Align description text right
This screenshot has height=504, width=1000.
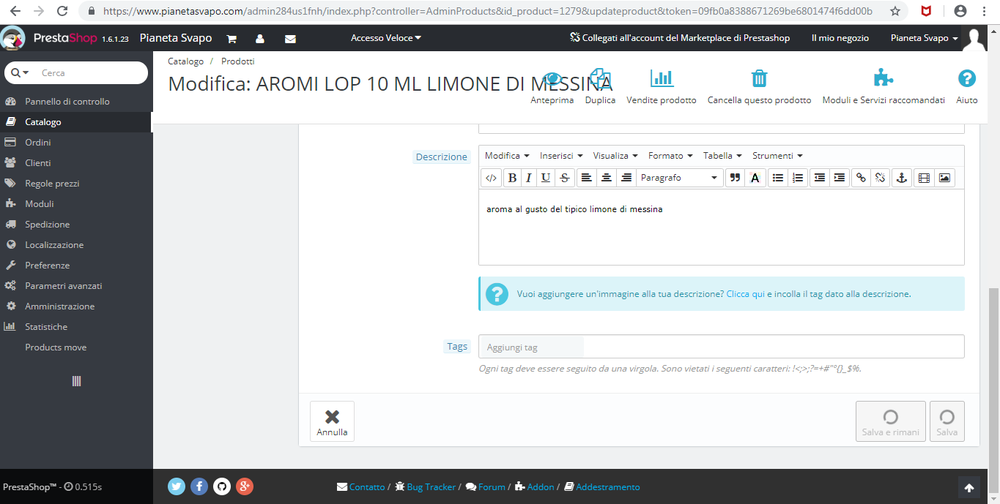point(626,178)
